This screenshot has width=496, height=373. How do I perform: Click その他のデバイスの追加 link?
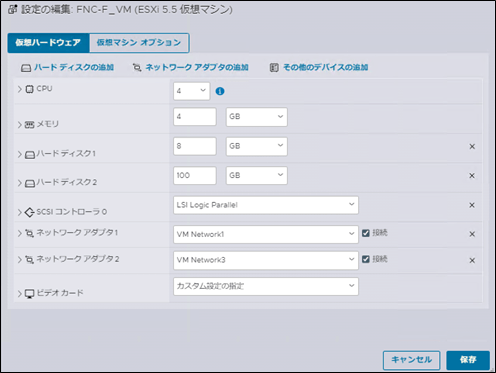tap(325, 68)
